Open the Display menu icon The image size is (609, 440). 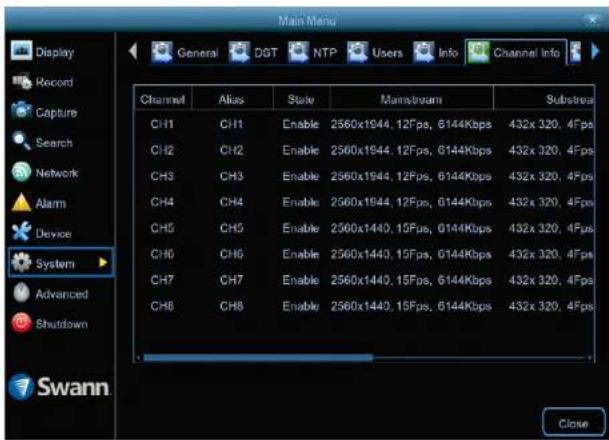pyautogui.click(x=21, y=51)
